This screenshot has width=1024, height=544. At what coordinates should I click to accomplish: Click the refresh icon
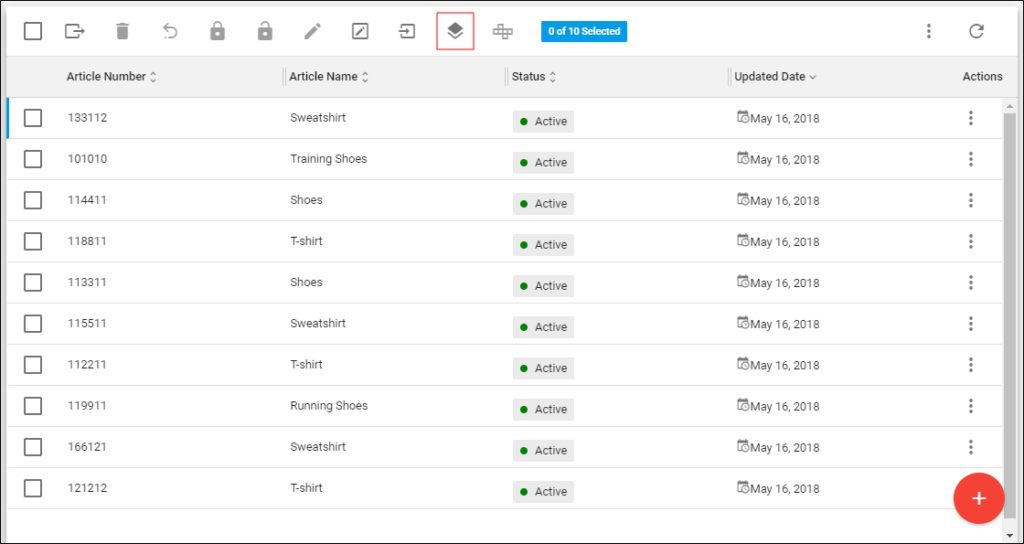[x=976, y=31]
